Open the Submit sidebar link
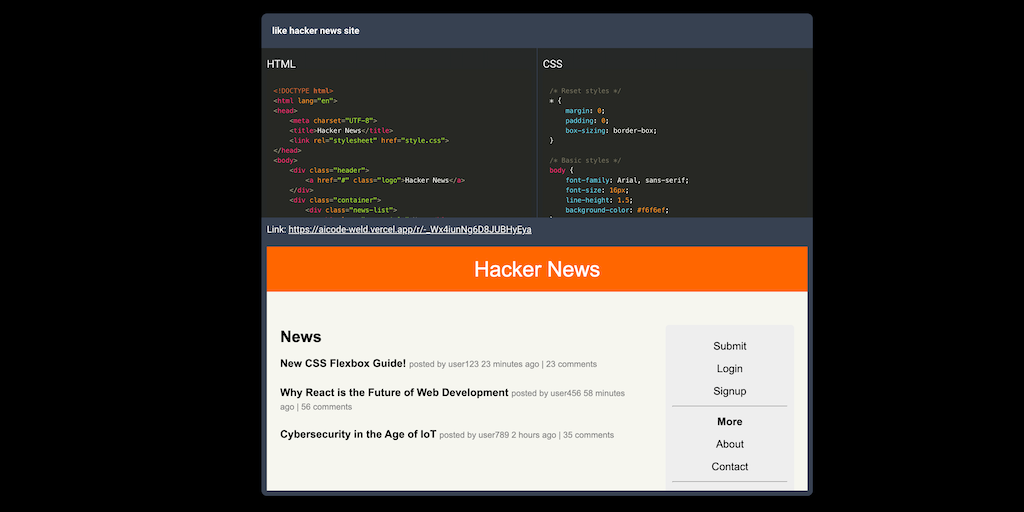1024x512 pixels. pyautogui.click(x=729, y=346)
